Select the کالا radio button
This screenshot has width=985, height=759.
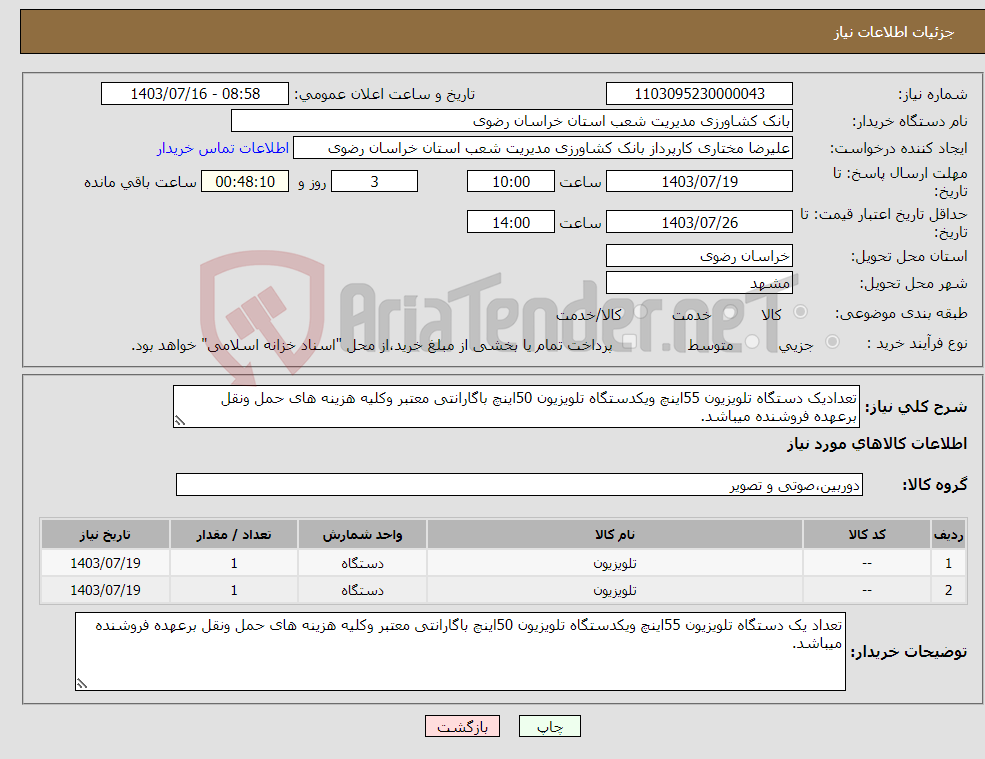[800, 312]
